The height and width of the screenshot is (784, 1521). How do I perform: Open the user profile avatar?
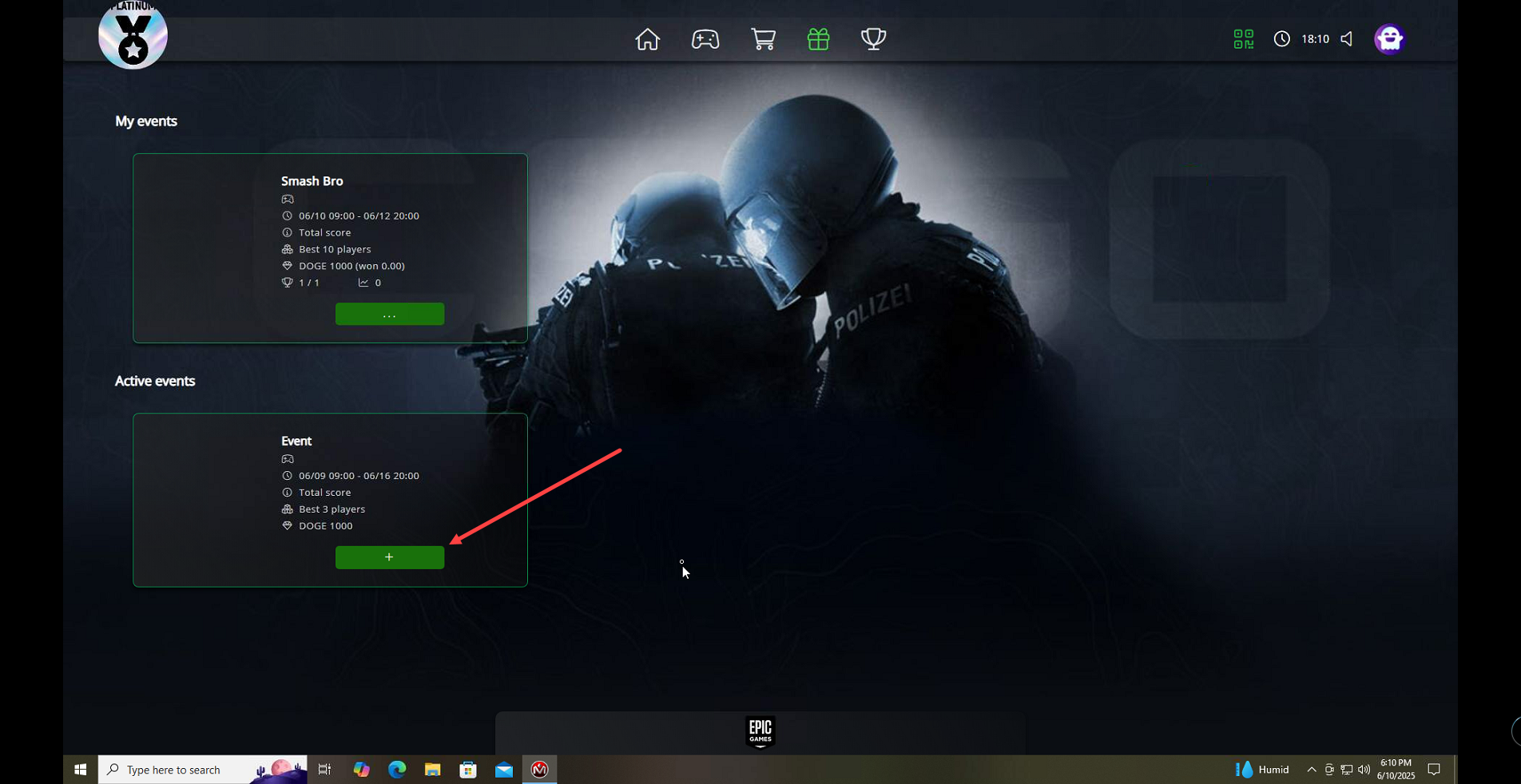(1389, 39)
